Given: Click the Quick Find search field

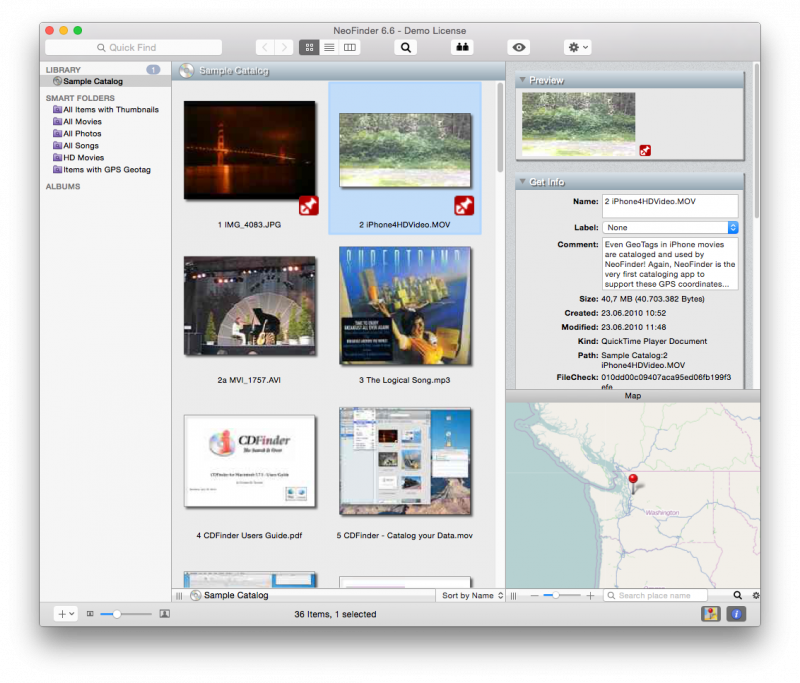Looking at the screenshot, I should pos(133,47).
